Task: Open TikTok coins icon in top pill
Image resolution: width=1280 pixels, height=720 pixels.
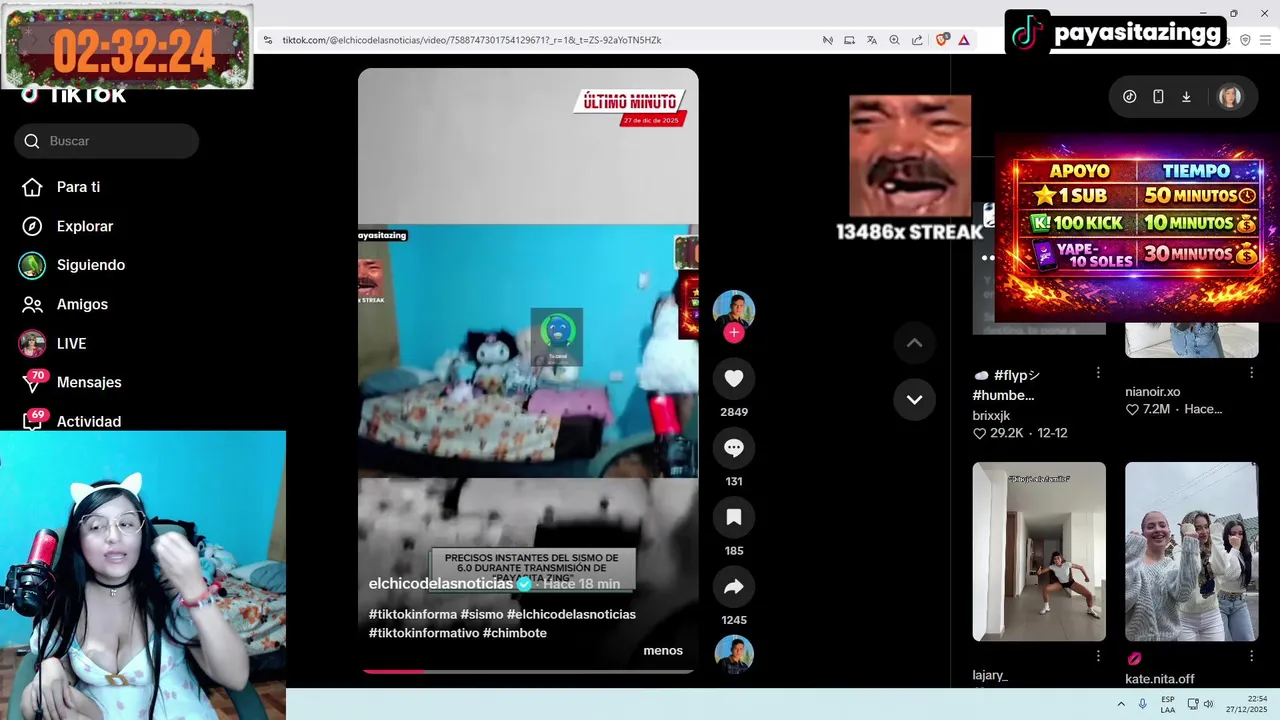Action: click(1130, 97)
